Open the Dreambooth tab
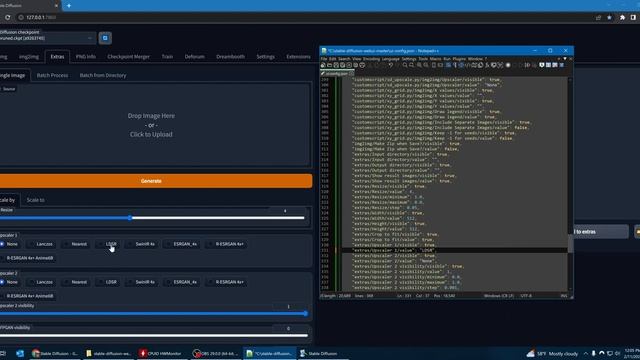 (230, 57)
